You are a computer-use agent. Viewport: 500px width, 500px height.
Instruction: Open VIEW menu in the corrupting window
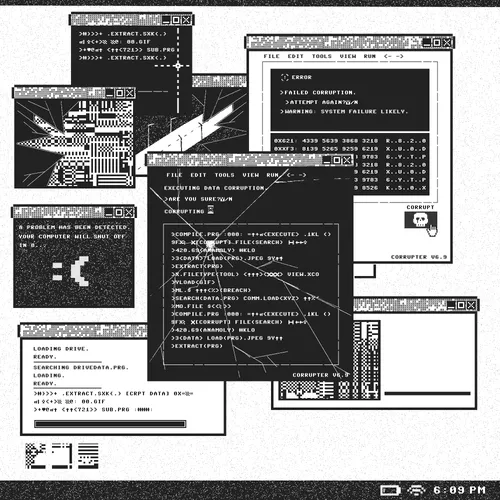pyautogui.click(x=251, y=175)
